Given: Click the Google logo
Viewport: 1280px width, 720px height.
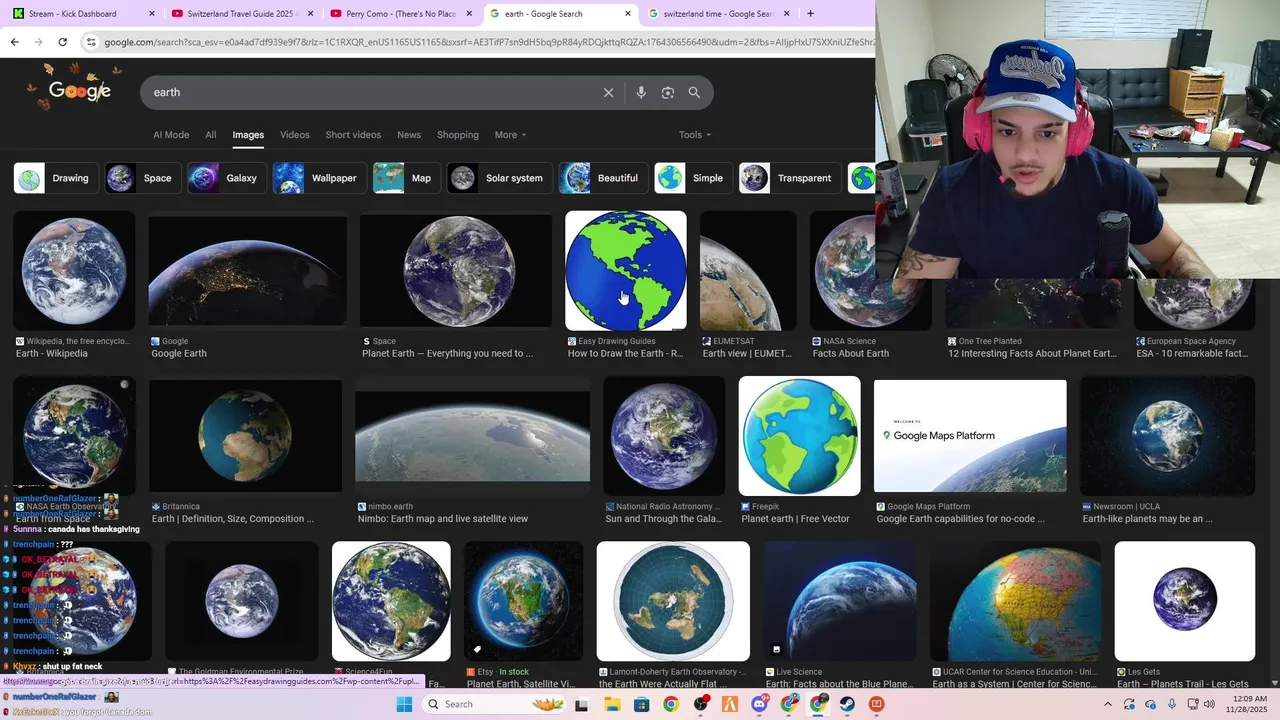Looking at the screenshot, I should coord(79,91).
